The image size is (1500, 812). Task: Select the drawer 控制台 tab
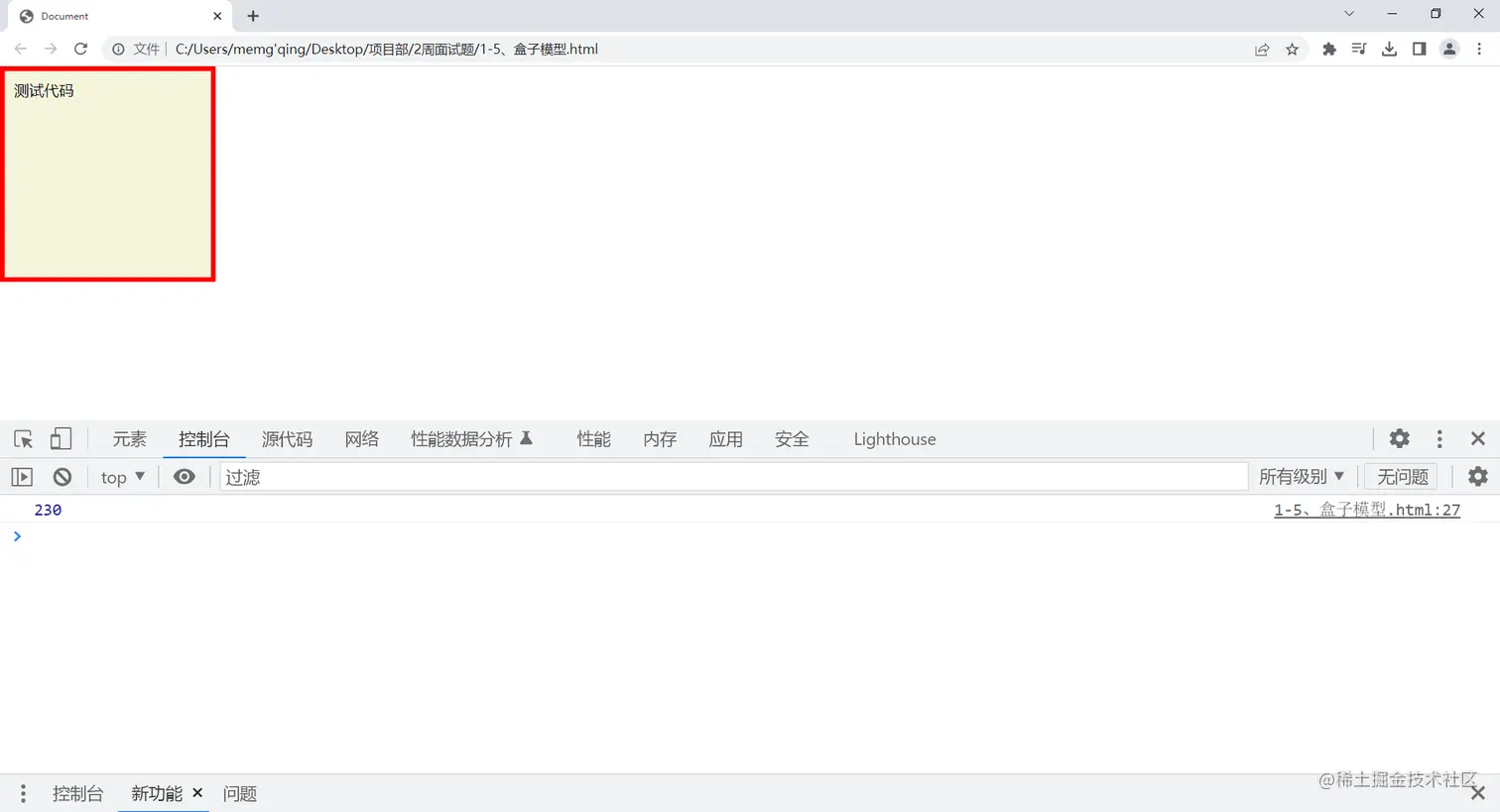(x=77, y=793)
